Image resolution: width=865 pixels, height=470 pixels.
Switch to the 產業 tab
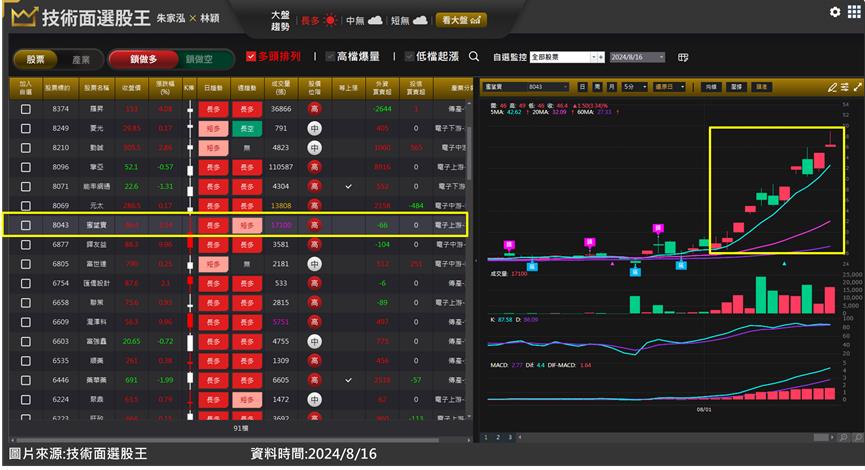(x=80, y=60)
